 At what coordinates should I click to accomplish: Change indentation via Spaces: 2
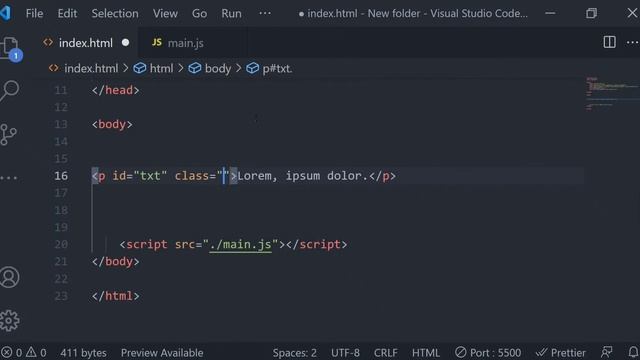294,353
